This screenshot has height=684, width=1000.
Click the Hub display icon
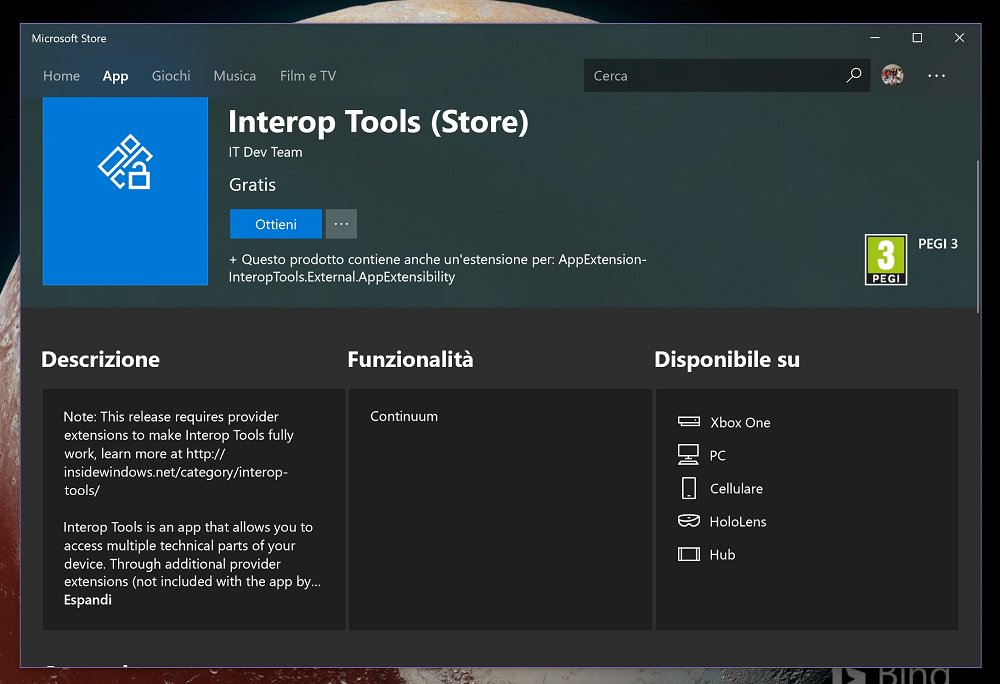point(688,554)
